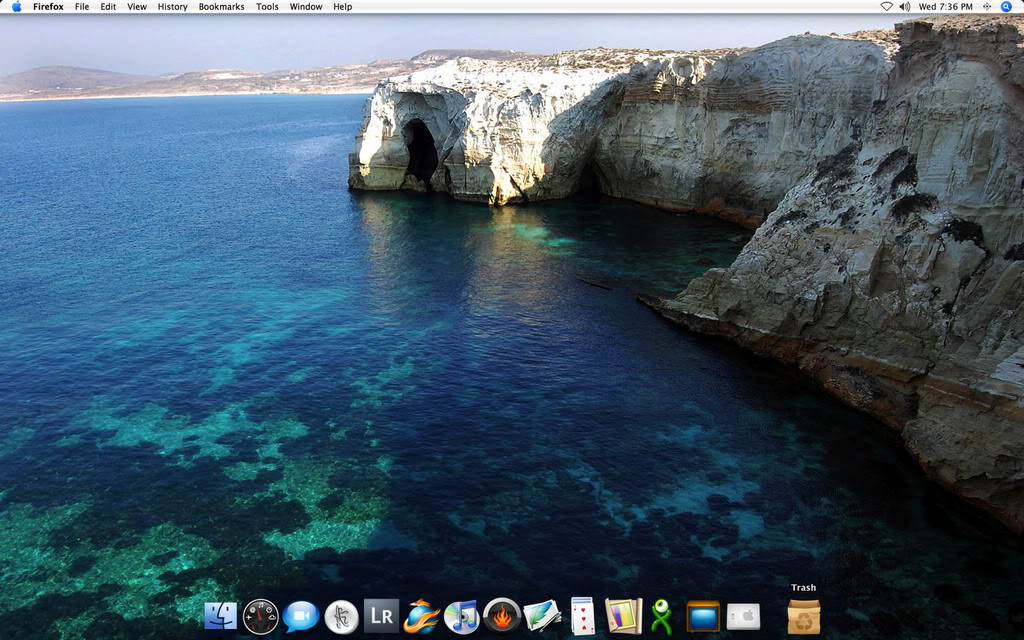1024x640 pixels.
Task: Click the Trash in the dock
Action: [803, 616]
